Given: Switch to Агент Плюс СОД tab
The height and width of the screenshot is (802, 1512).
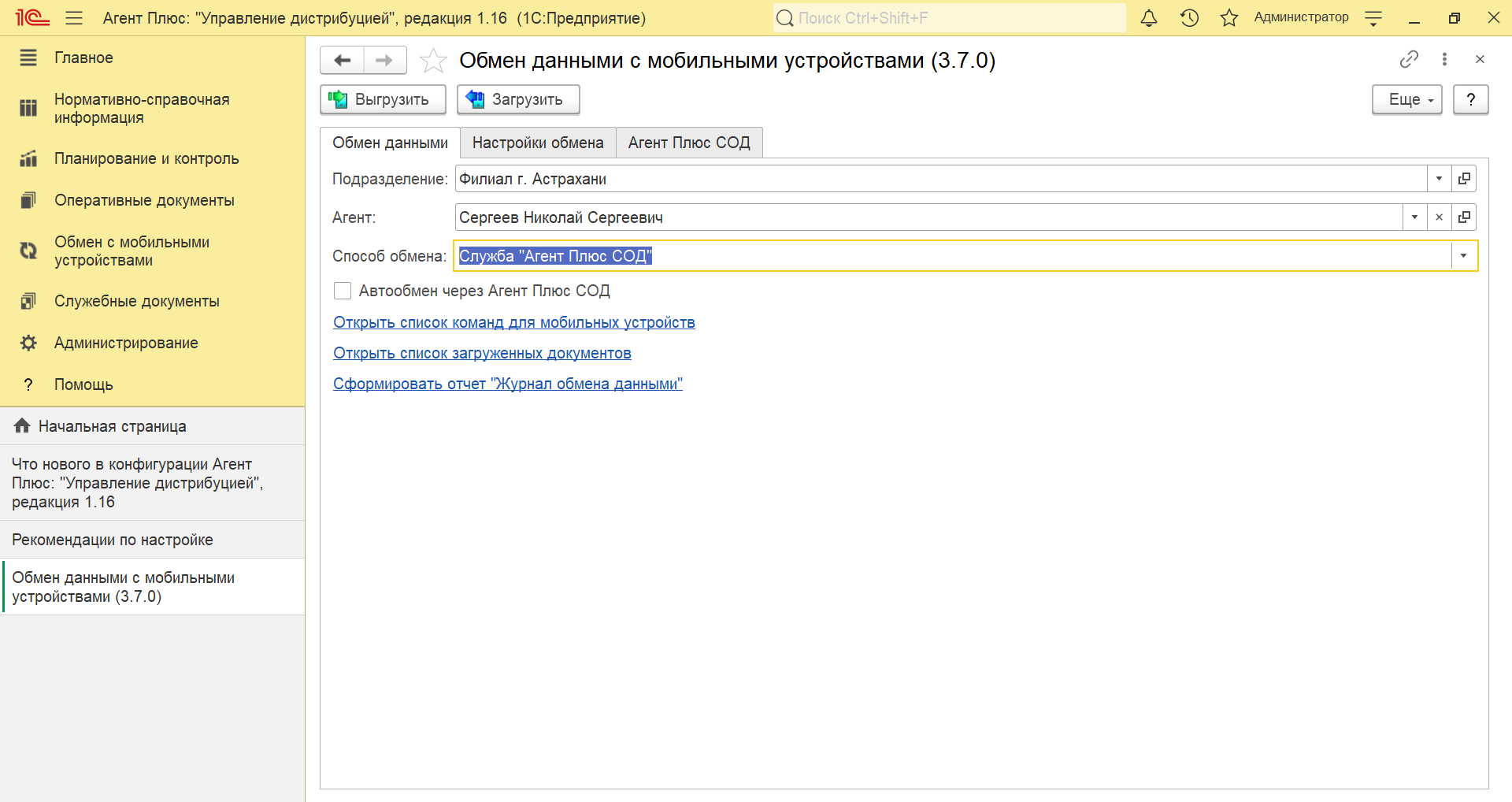Looking at the screenshot, I should tap(689, 143).
